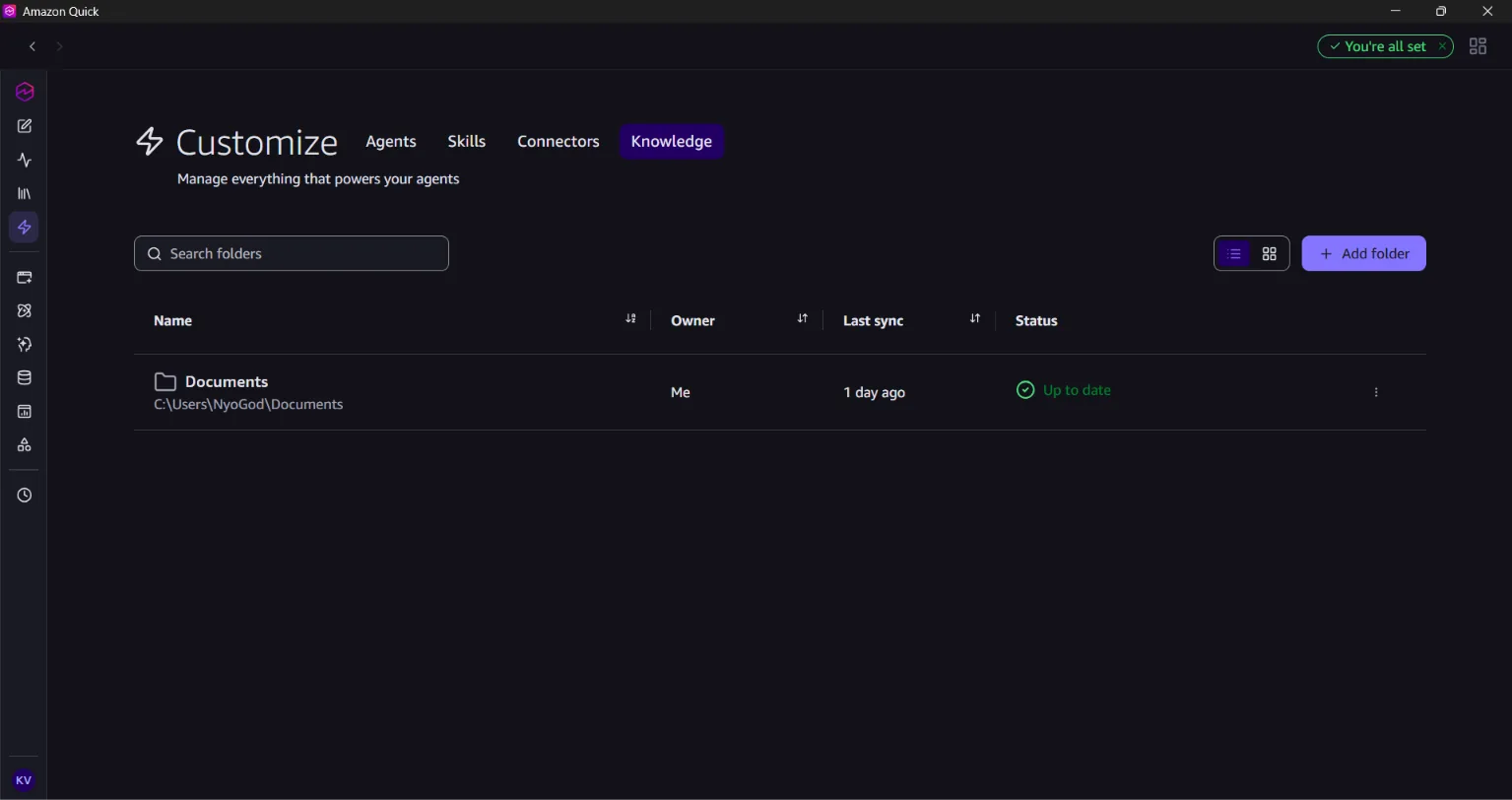This screenshot has height=800, width=1512.
Task: Switch to list view
Action: 1234,253
